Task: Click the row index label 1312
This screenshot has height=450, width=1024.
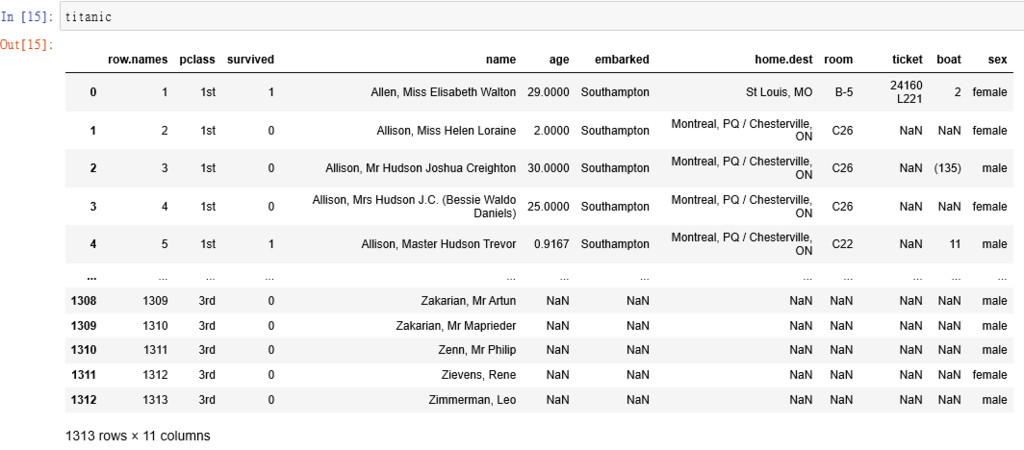Action: [x=84, y=400]
